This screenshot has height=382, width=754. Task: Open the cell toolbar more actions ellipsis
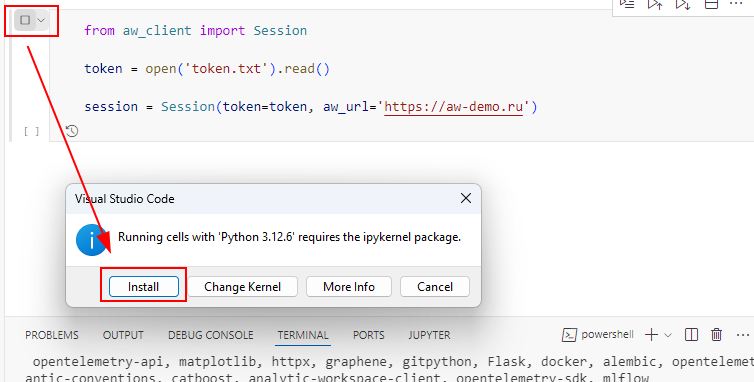[736, 3]
